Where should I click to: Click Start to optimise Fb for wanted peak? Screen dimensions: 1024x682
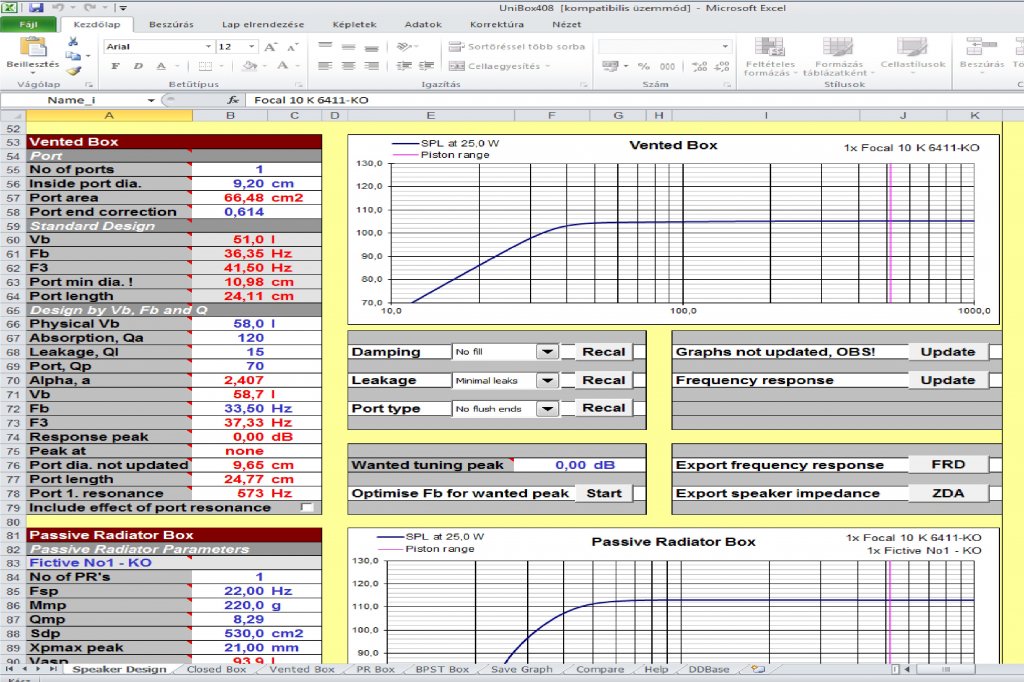603,493
